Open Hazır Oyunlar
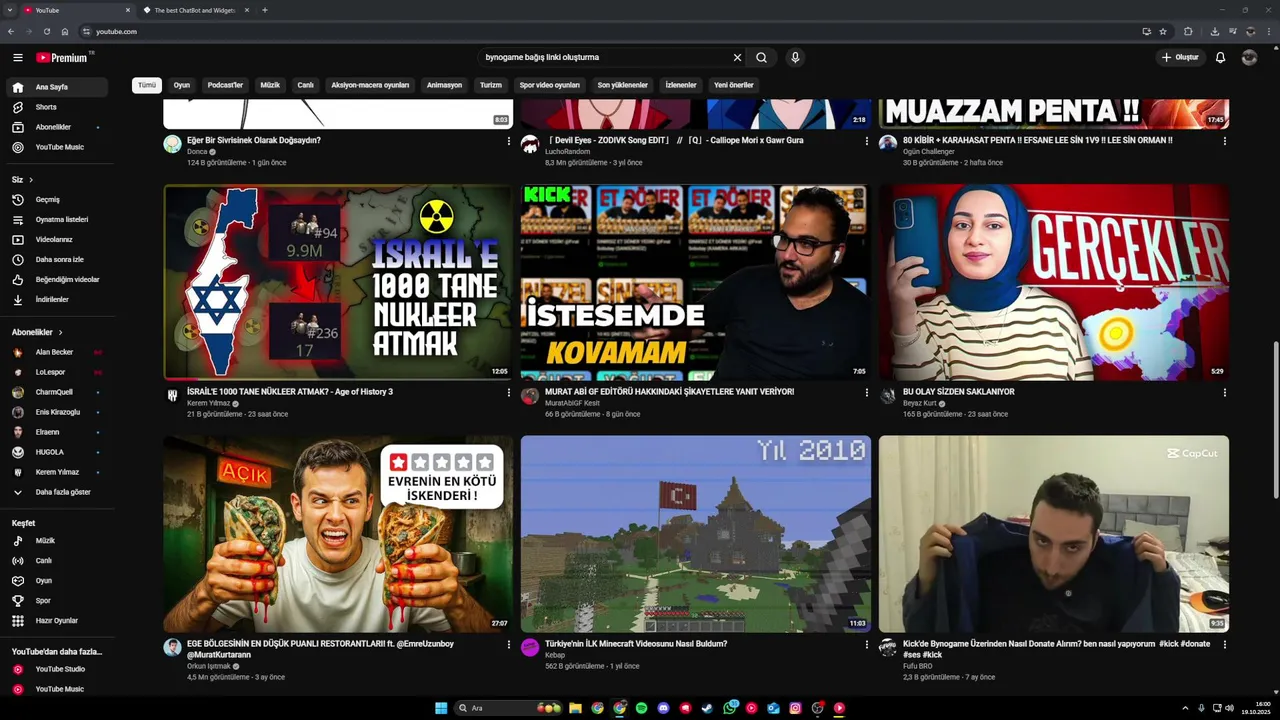1280x720 pixels. (58, 621)
